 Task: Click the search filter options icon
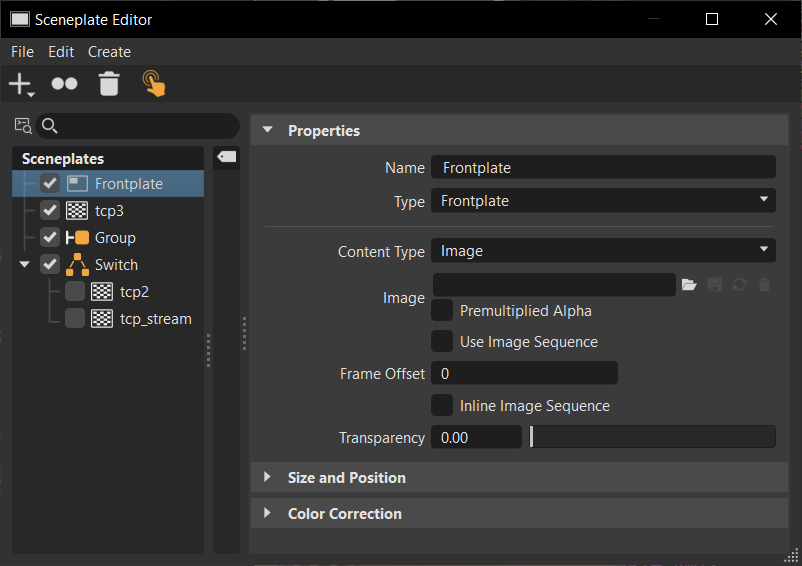tap(23, 126)
